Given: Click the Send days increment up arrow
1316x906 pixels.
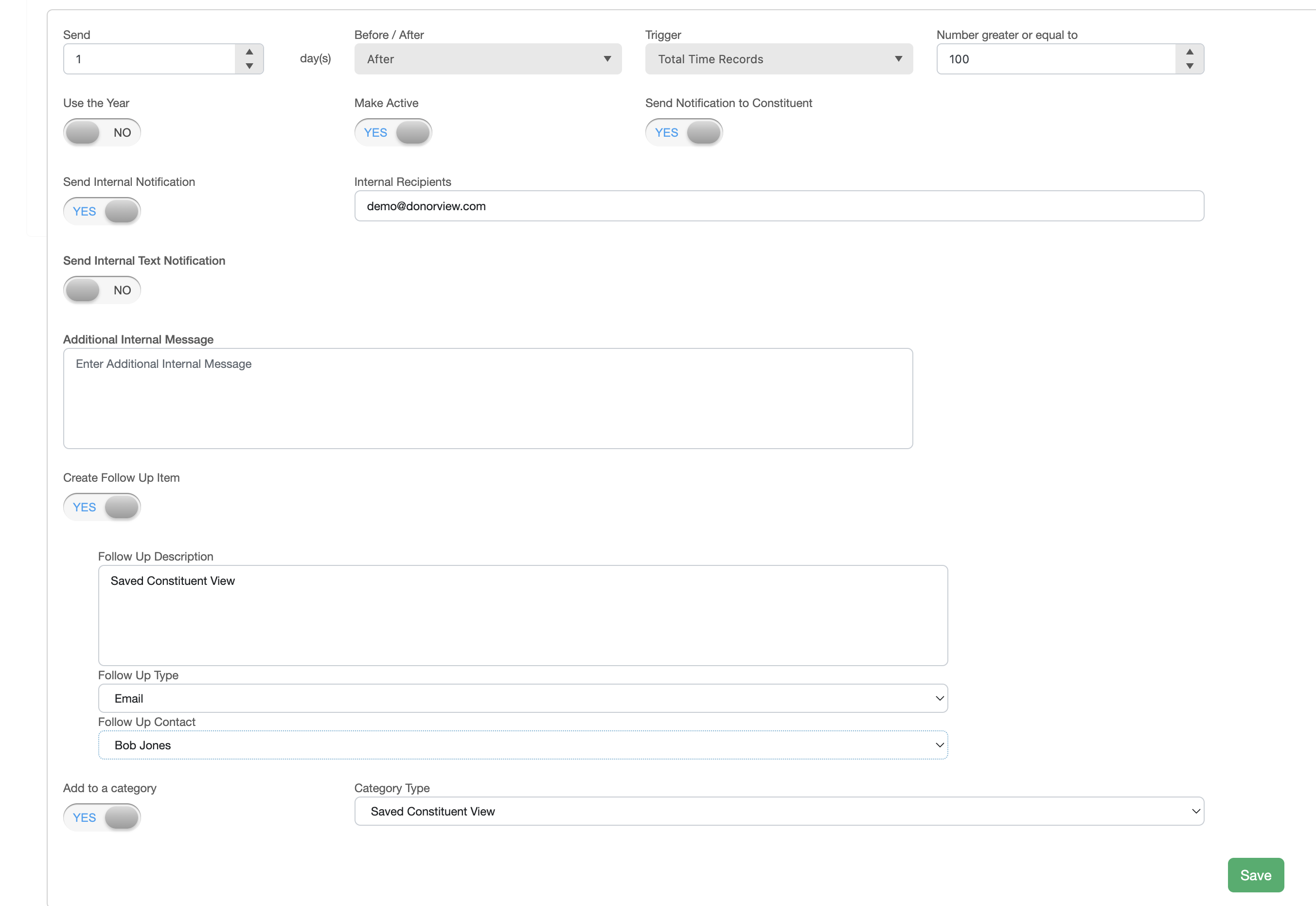Looking at the screenshot, I should coord(249,52).
